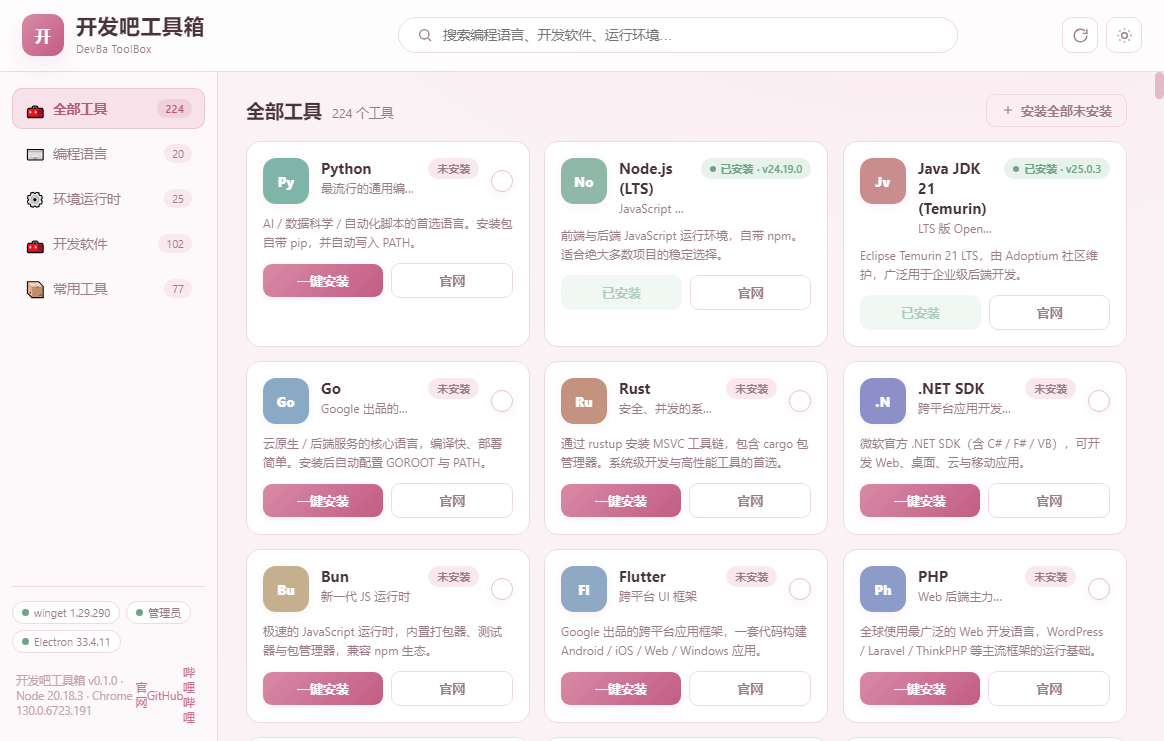Screen dimensions: 1164x741
Task: Open the 全部工具 category
Action: (108, 109)
